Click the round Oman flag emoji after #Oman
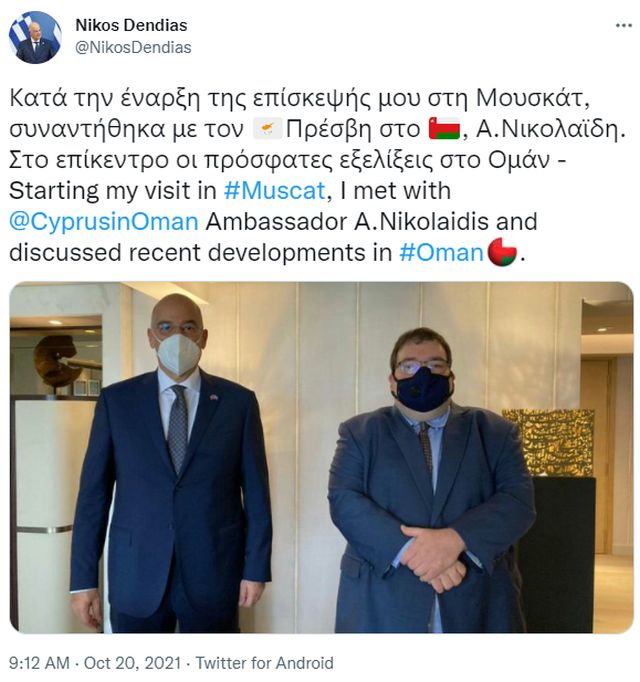Screen dimensions: 640x682 click(x=502, y=252)
